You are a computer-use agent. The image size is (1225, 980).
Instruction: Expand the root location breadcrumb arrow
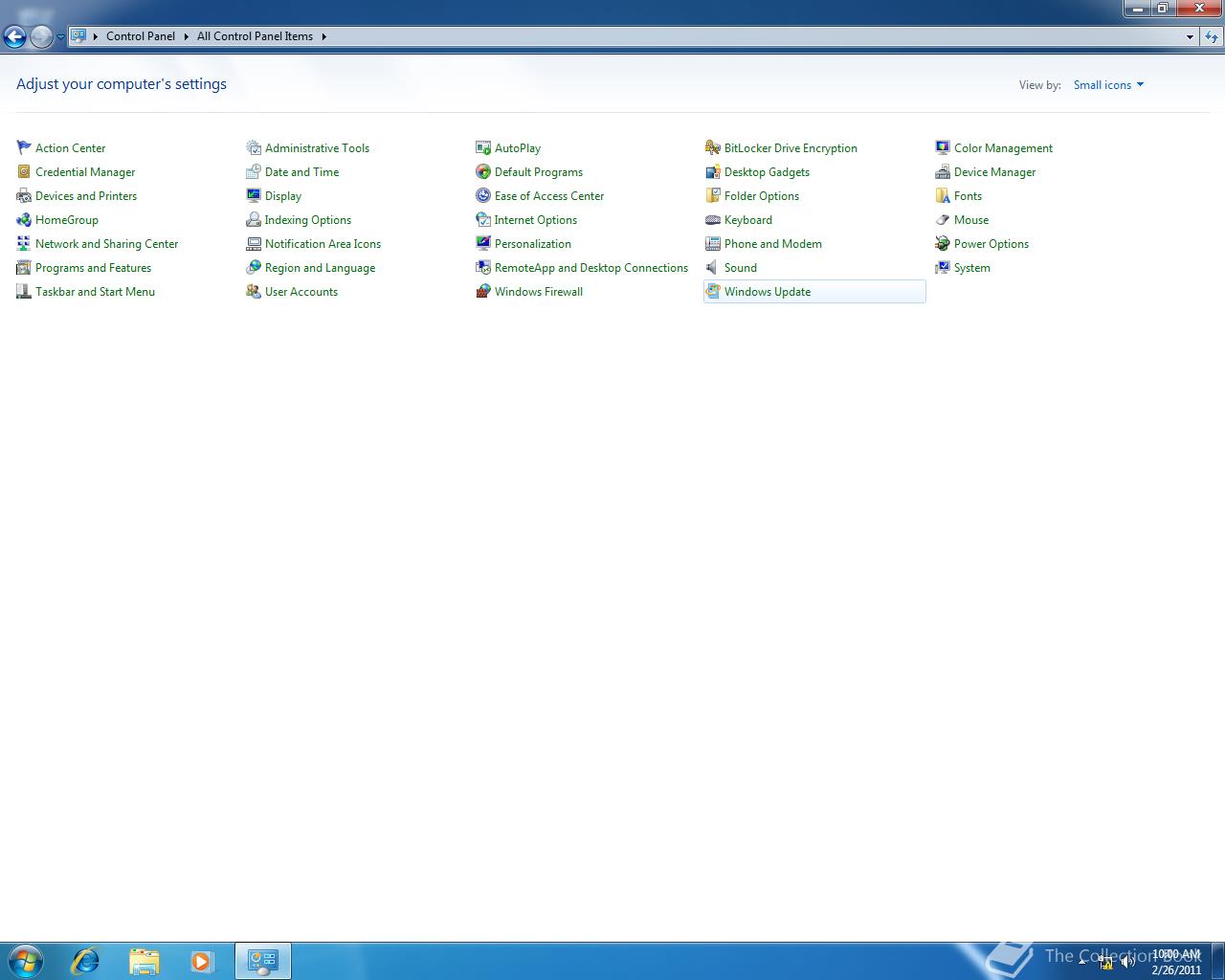click(96, 36)
